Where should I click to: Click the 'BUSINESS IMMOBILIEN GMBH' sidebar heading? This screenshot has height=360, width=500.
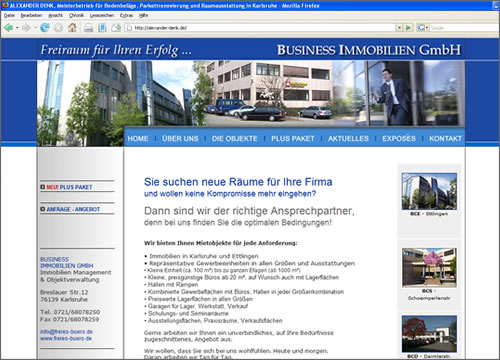[x=67, y=262]
